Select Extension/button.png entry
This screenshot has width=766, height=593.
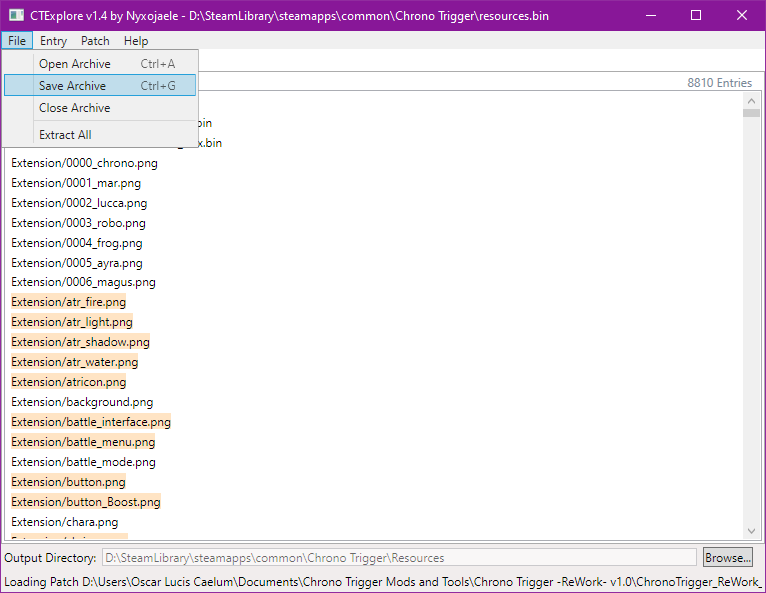[68, 482]
